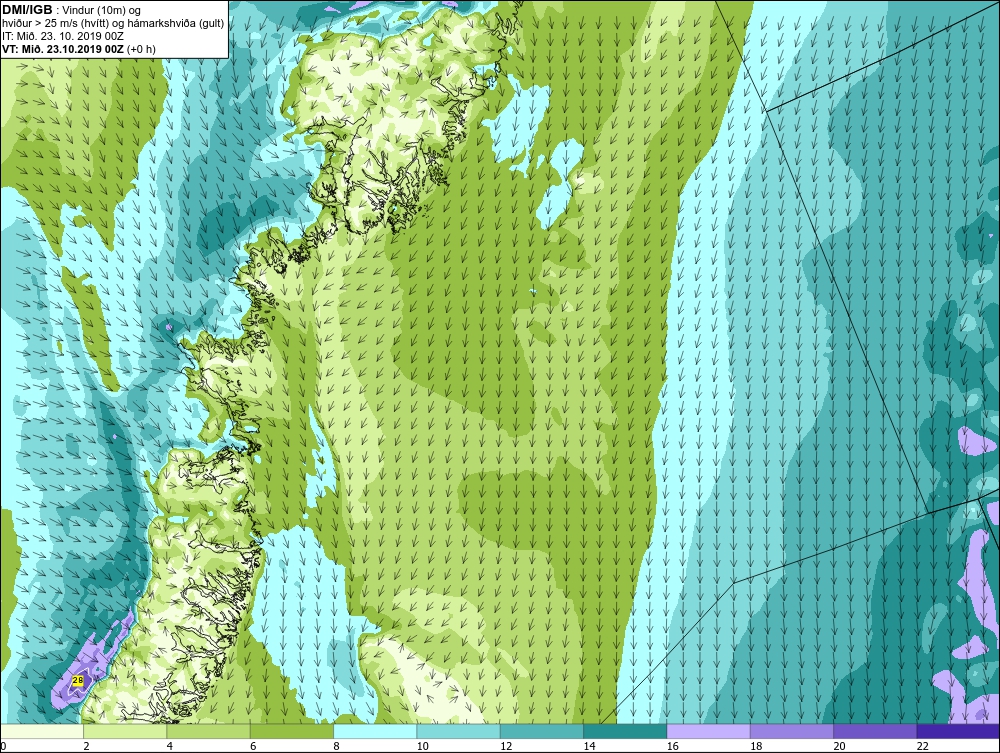
Task: Click the "2" scale label
Action: [x=86, y=746]
